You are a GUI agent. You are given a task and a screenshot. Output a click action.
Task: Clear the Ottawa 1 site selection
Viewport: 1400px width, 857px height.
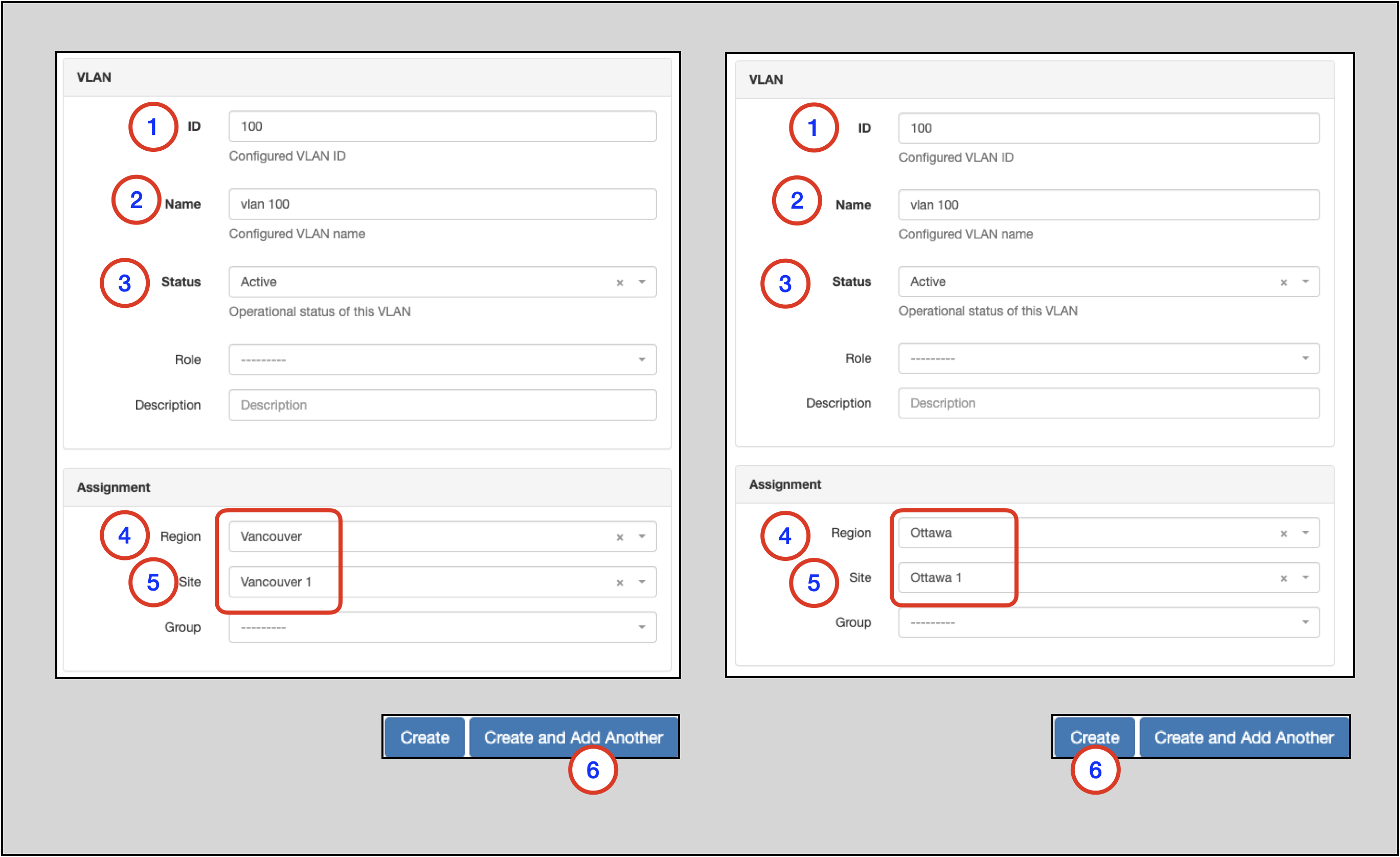click(1283, 577)
